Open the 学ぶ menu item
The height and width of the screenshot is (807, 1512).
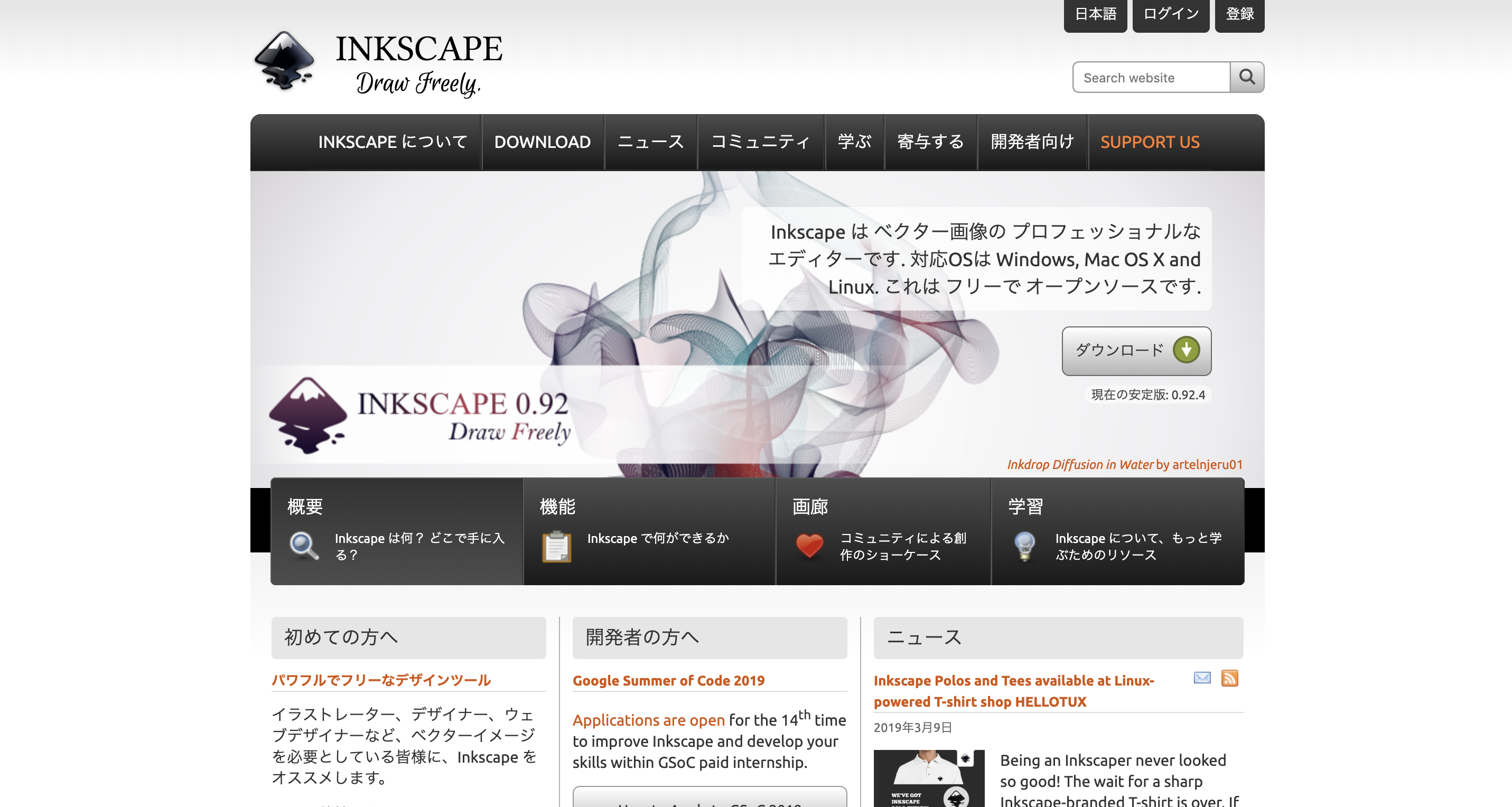[x=854, y=142]
